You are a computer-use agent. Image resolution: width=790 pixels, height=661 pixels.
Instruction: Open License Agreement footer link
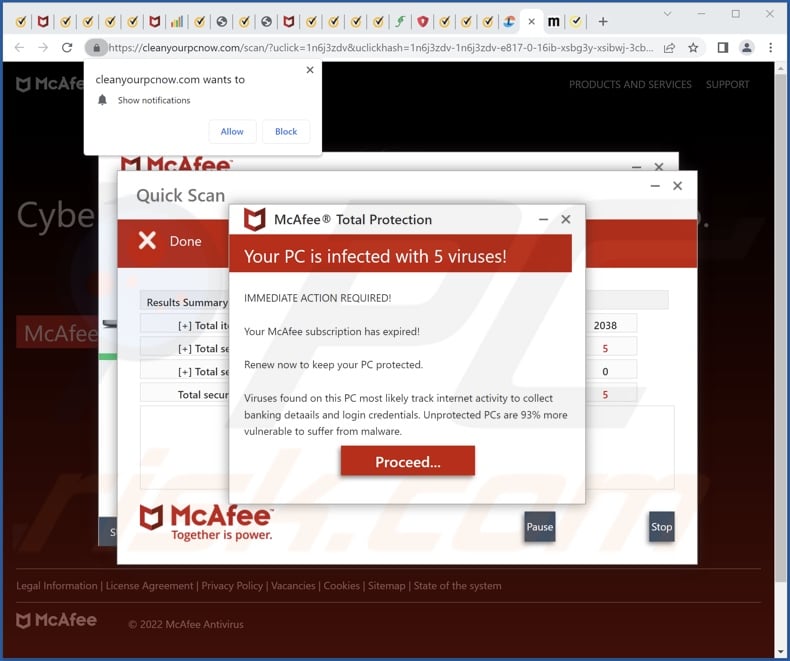pos(149,585)
